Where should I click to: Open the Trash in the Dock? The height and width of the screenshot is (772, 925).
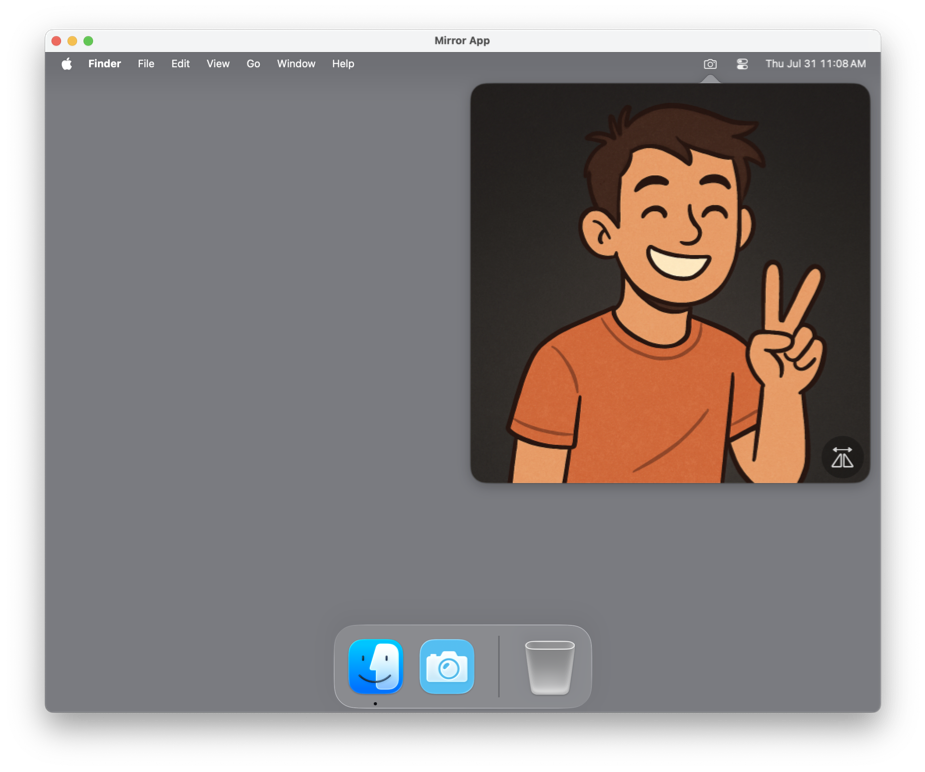549,667
